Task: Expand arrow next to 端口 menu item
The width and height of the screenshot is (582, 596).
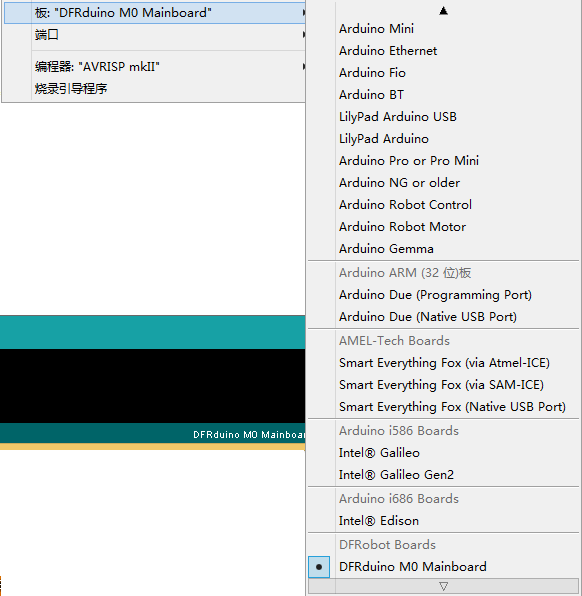Action: coord(303,35)
